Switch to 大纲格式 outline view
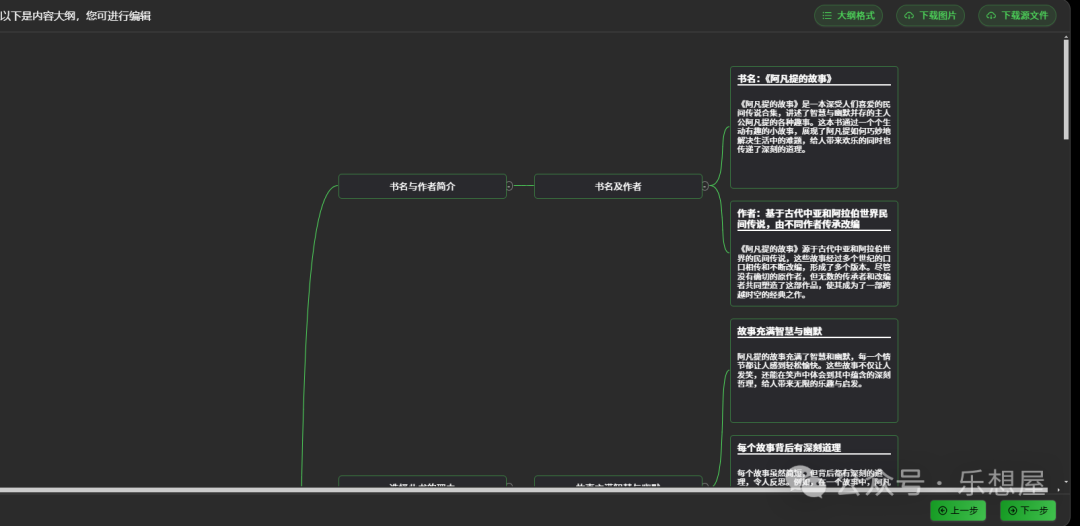This screenshot has width=1080, height=526. (x=849, y=16)
